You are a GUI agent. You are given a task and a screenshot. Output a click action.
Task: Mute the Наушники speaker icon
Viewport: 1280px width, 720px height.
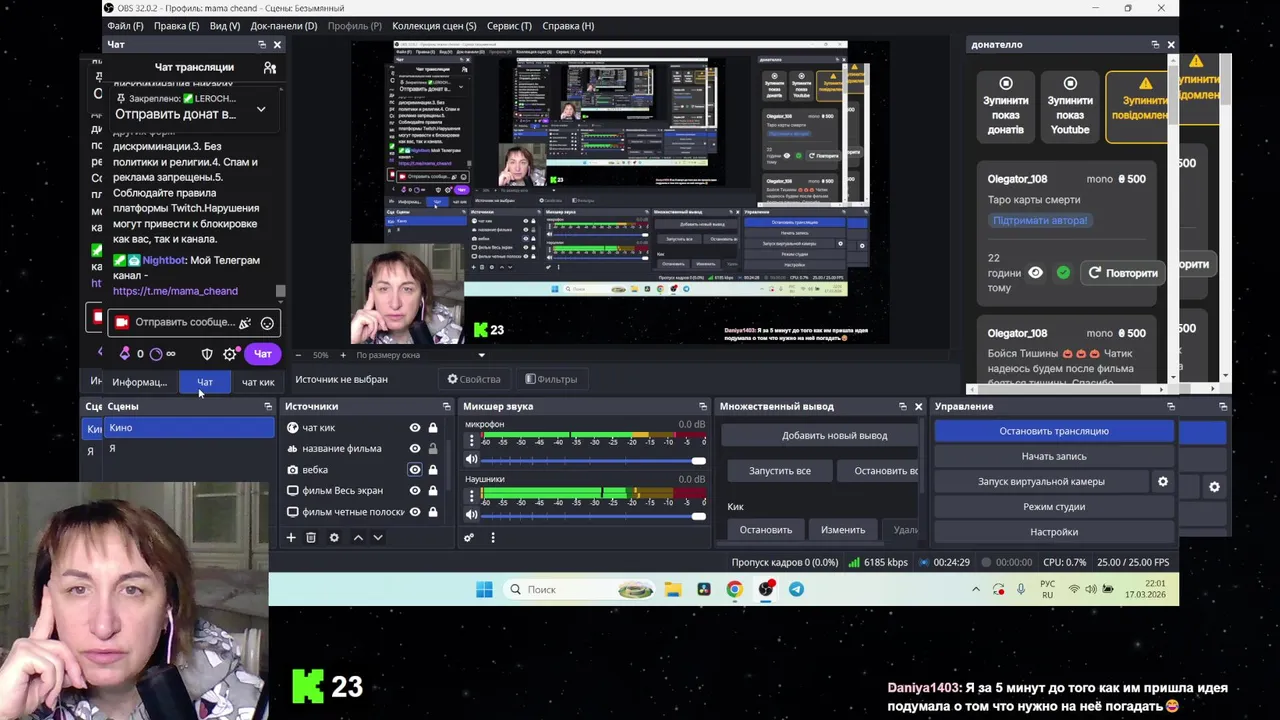click(x=472, y=515)
